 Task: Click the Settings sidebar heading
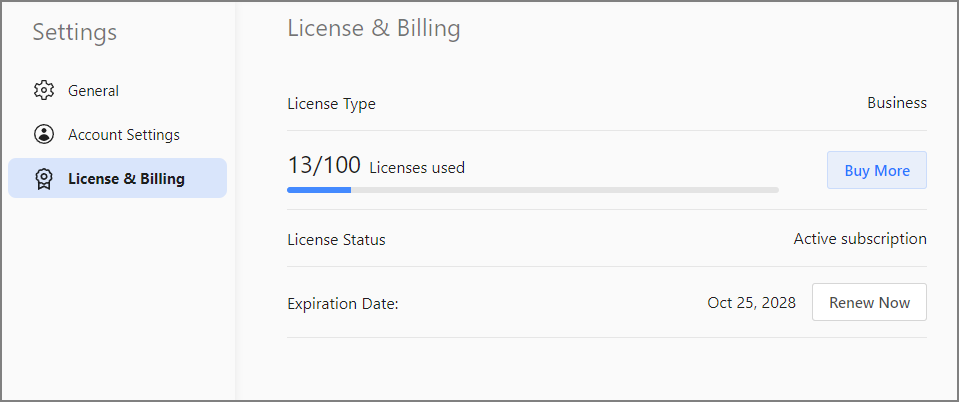74,32
